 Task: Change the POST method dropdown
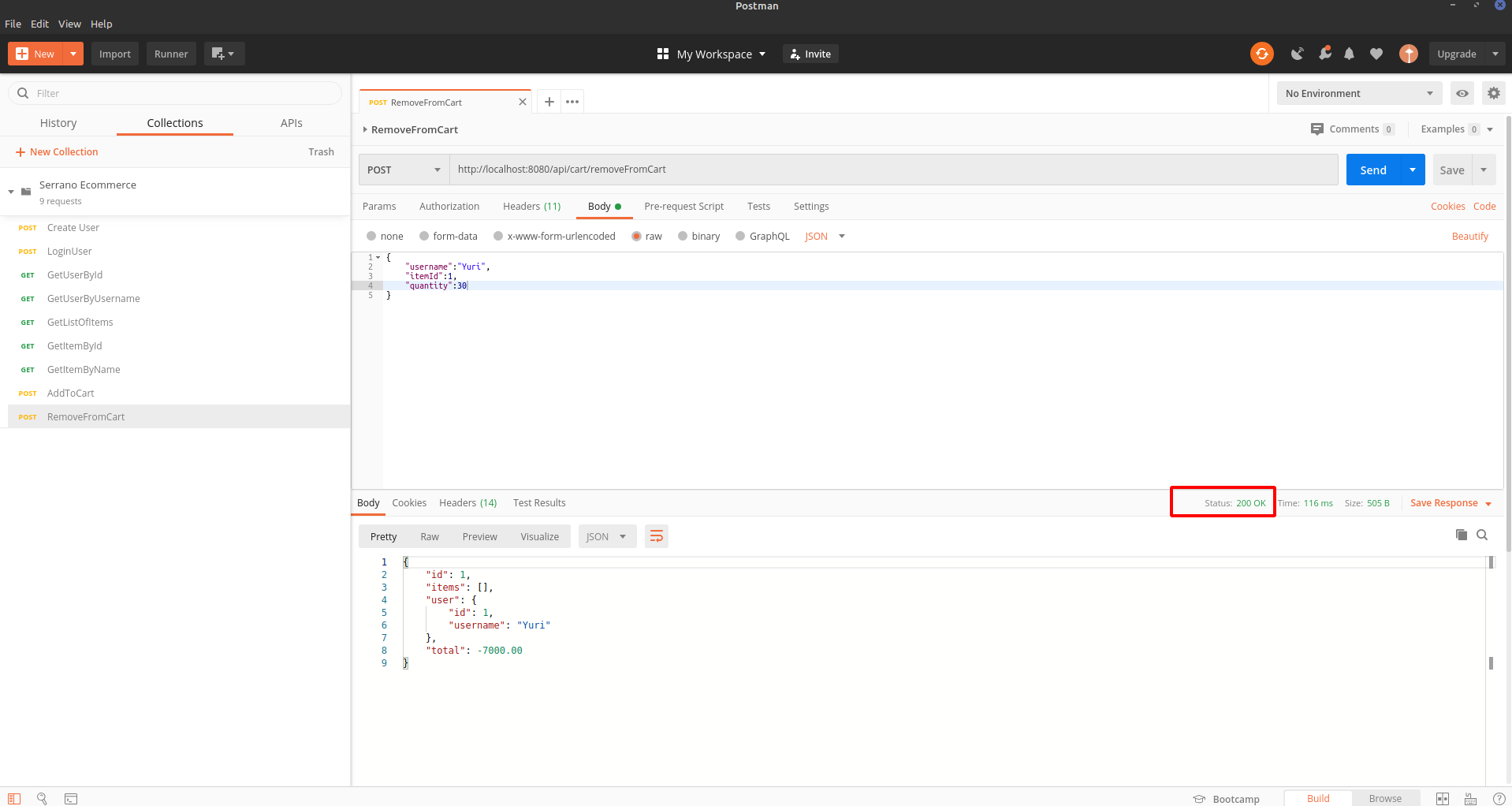pos(404,170)
